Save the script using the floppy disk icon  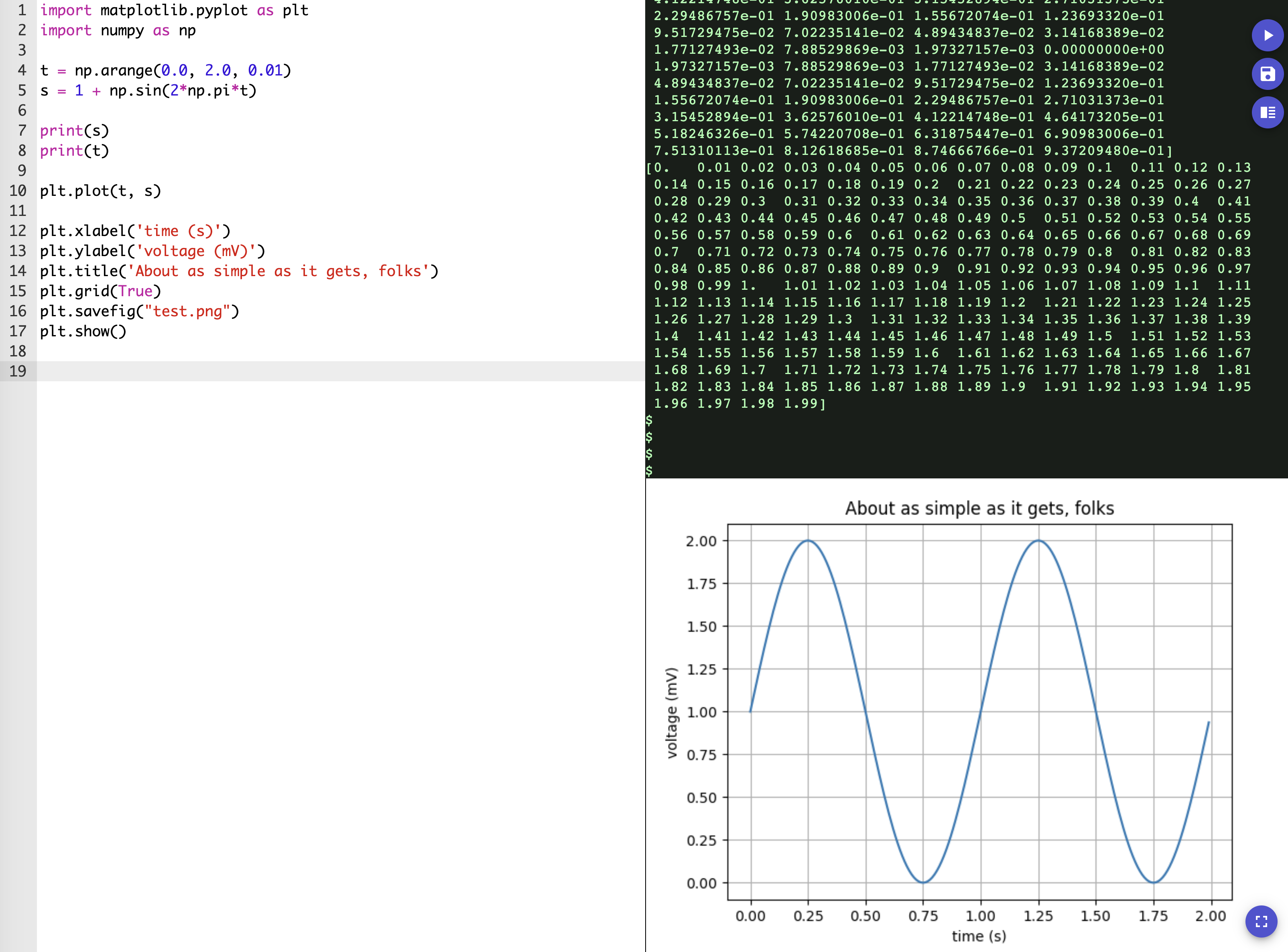tap(1267, 74)
